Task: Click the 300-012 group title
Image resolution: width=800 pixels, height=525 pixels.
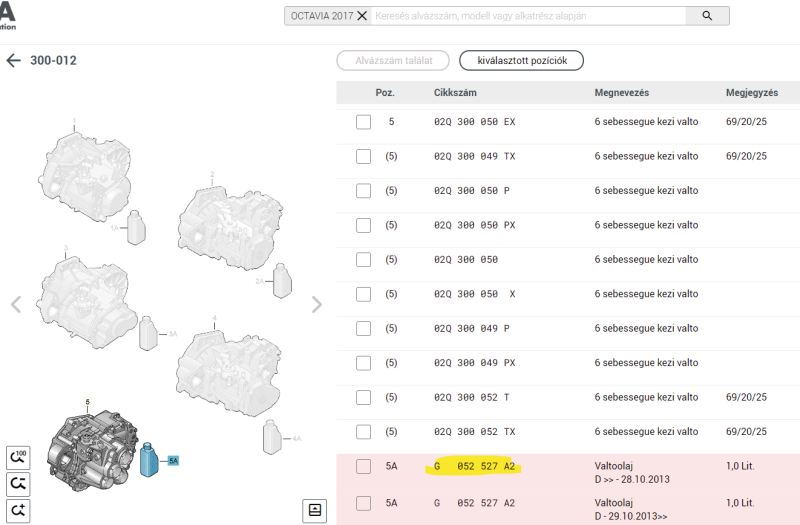Action: point(53,60)
